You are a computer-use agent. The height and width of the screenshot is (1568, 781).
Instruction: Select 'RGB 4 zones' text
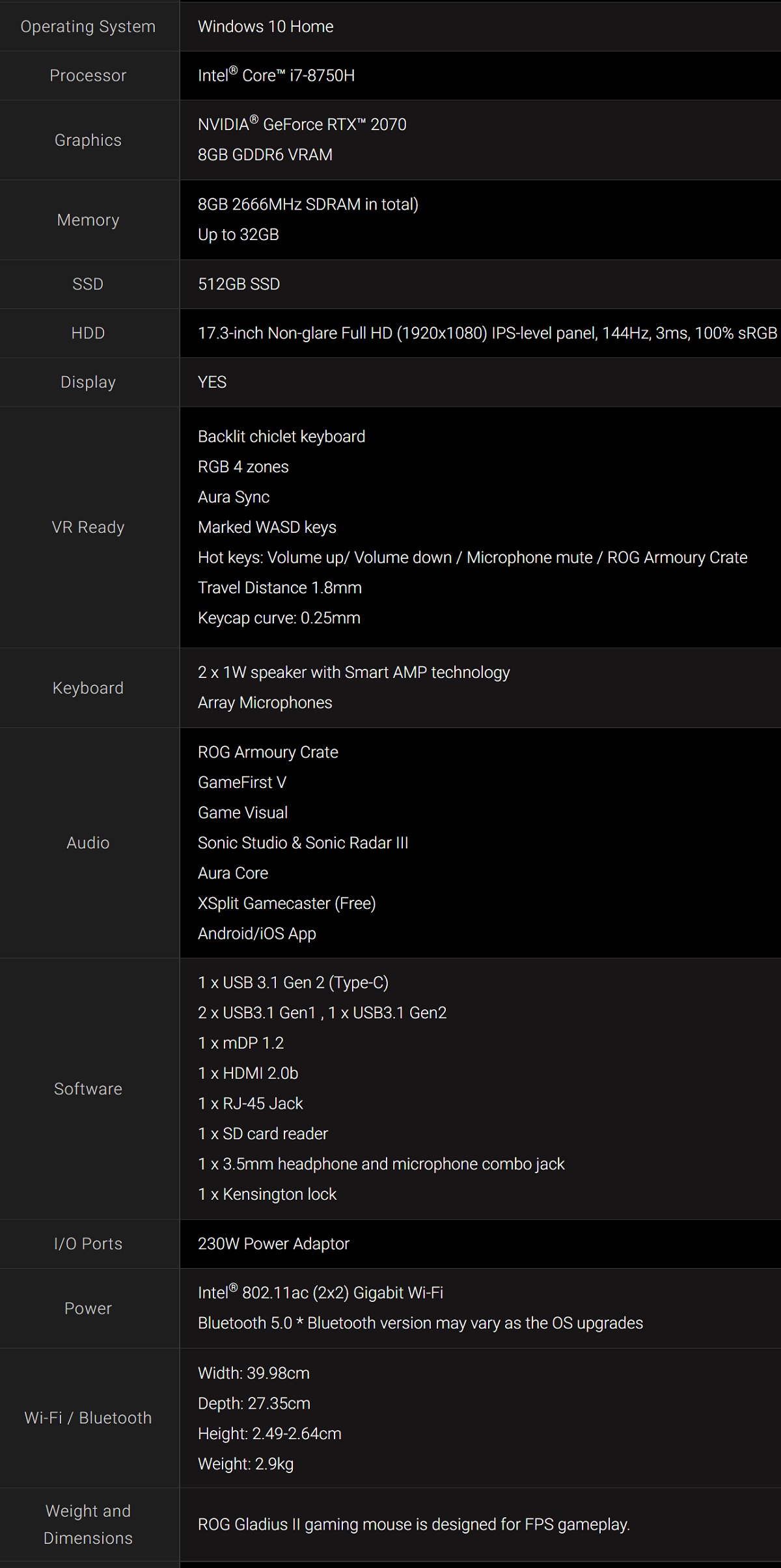(243, 467)
